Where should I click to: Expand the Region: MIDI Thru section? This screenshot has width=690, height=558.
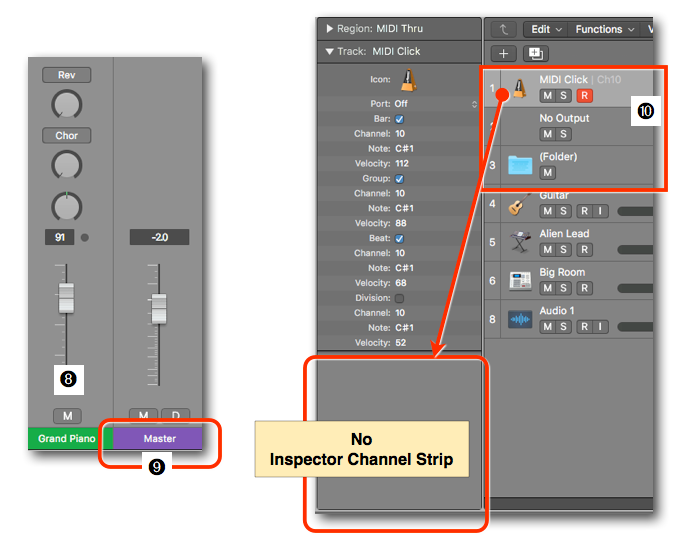329,29
